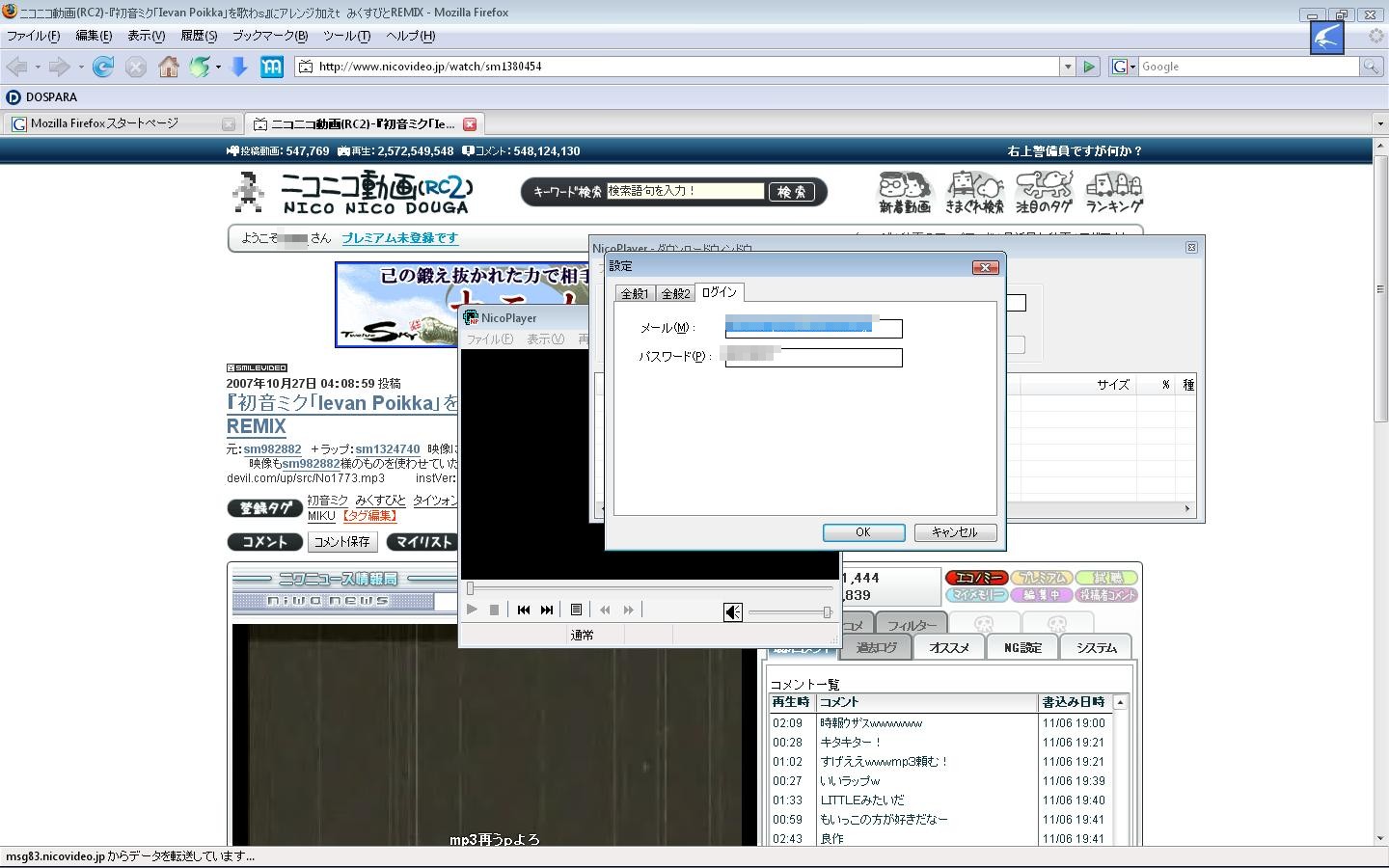
Task: Toggle the 編集中 button
Action: [x=1042, y=595]
